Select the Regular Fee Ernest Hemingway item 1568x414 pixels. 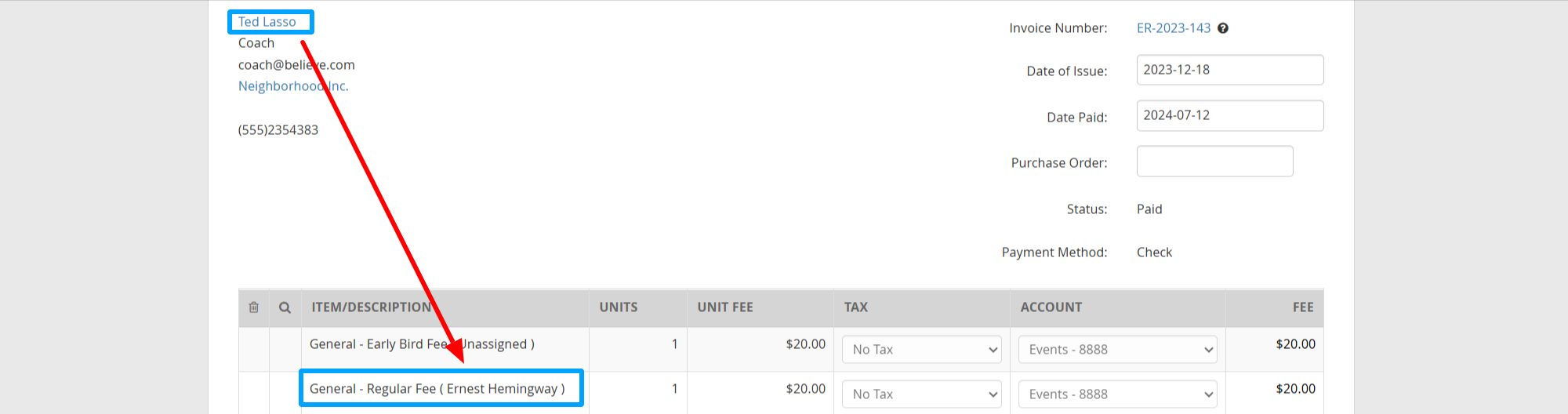(x=437, y=389)
